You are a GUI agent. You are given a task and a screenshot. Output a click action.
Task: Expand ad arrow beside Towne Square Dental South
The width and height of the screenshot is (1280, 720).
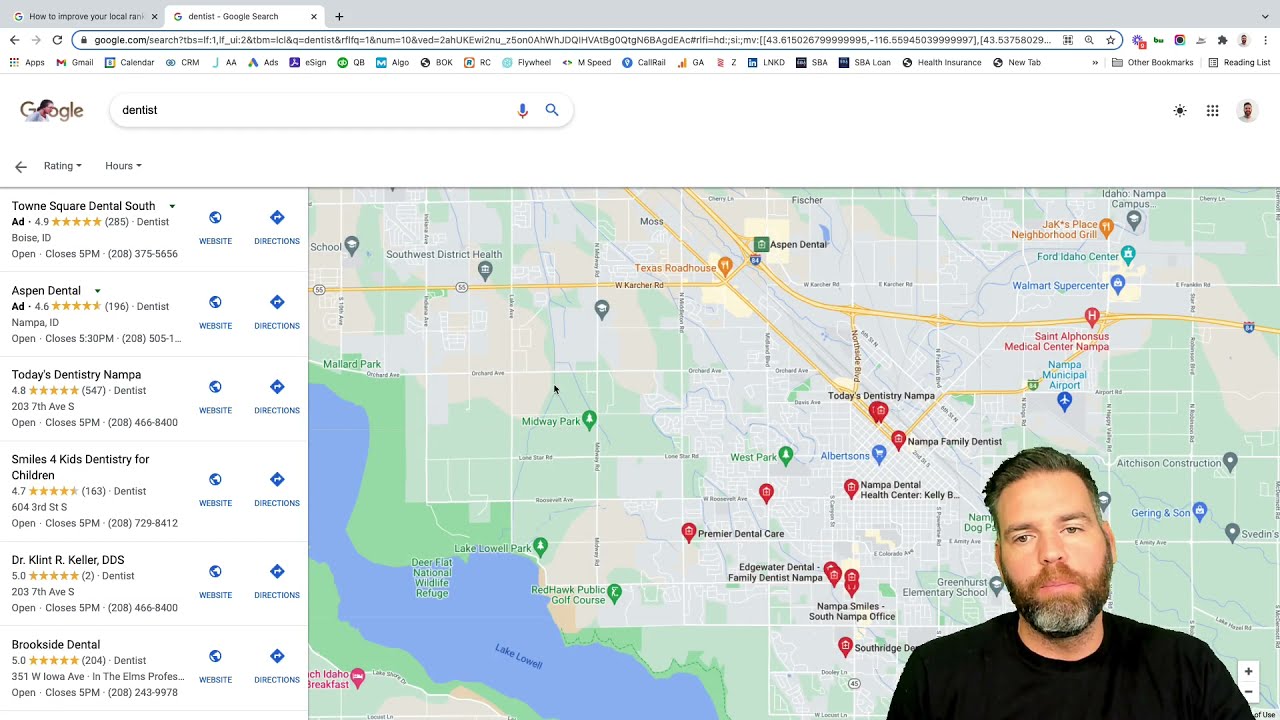pyautogui.click(x=172, y=207)
